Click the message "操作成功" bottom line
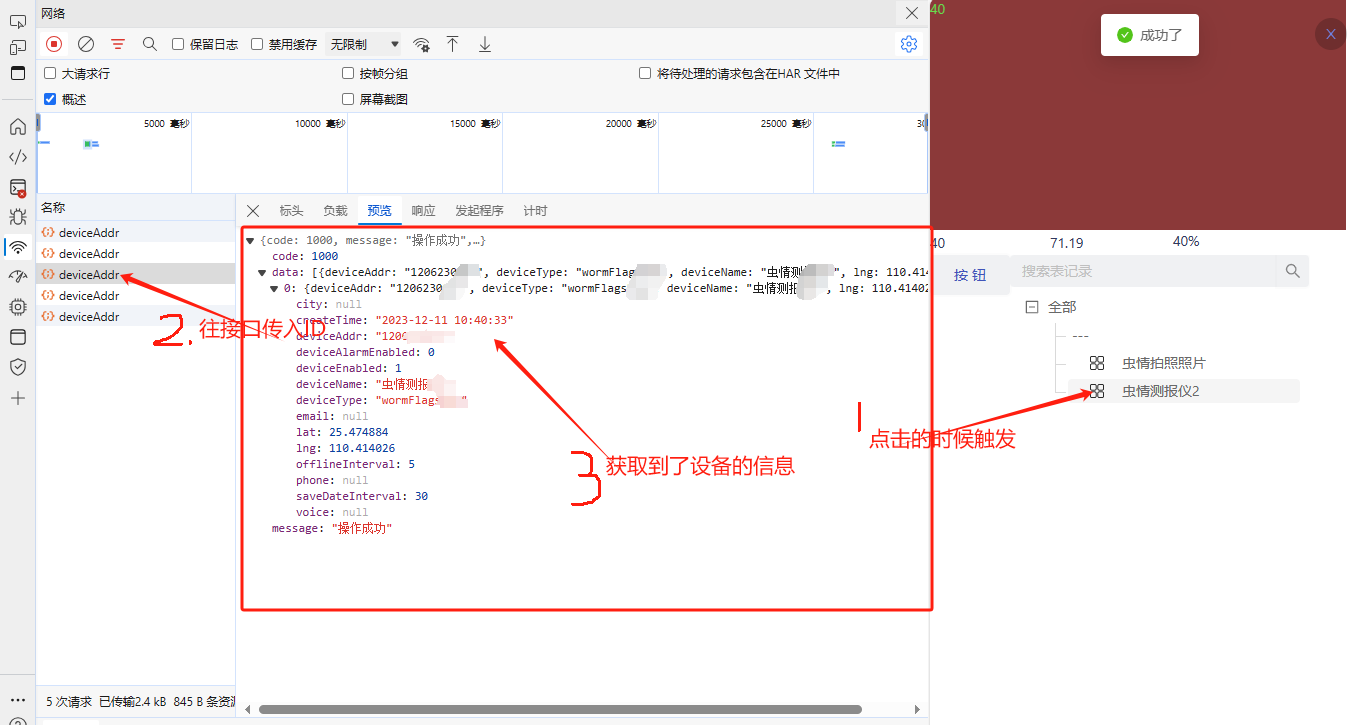Screen dimensions: 1355x725 332,528
